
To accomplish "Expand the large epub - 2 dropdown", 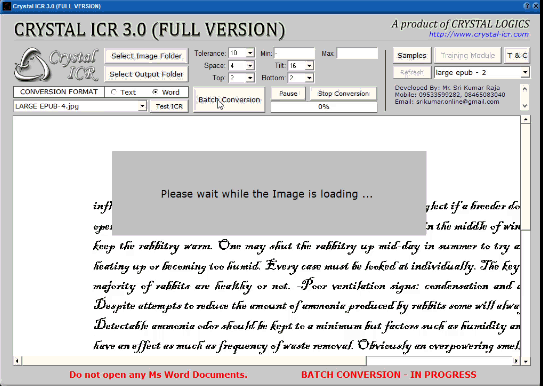I will tap(525, 73).
